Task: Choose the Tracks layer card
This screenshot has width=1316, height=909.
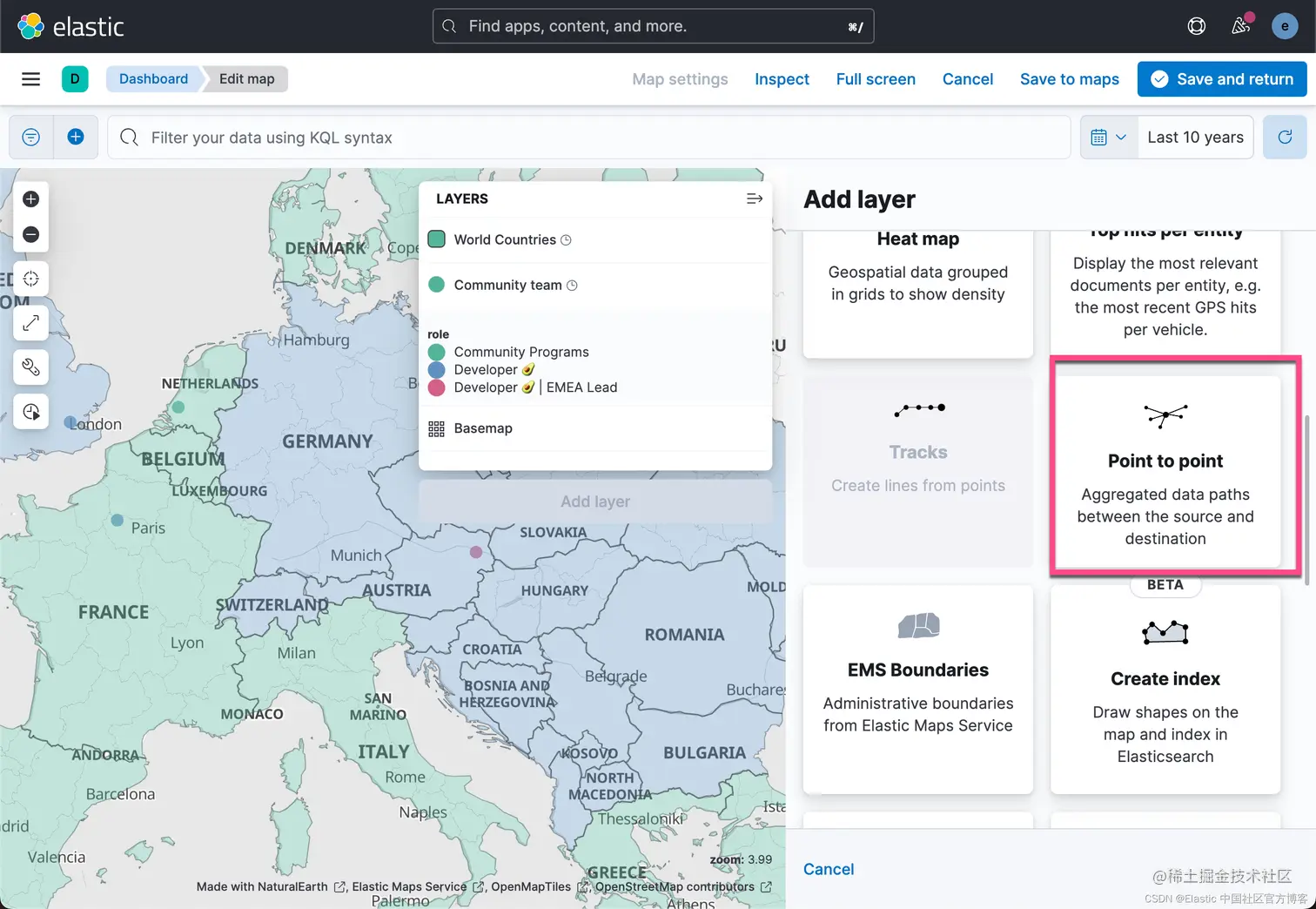Action: tap(918, 471)
